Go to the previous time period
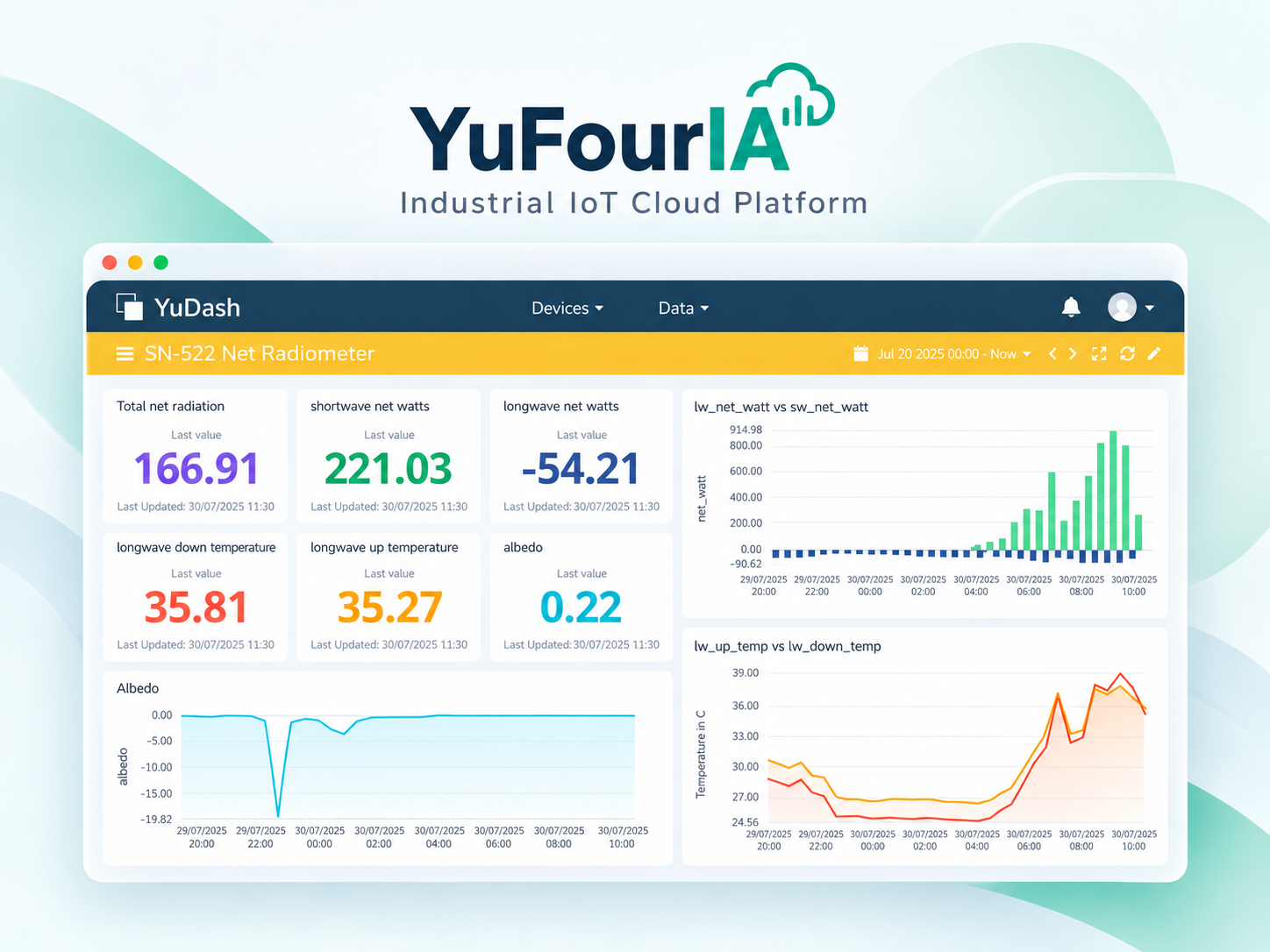The image size is (1270, 952). point(1052,353)
